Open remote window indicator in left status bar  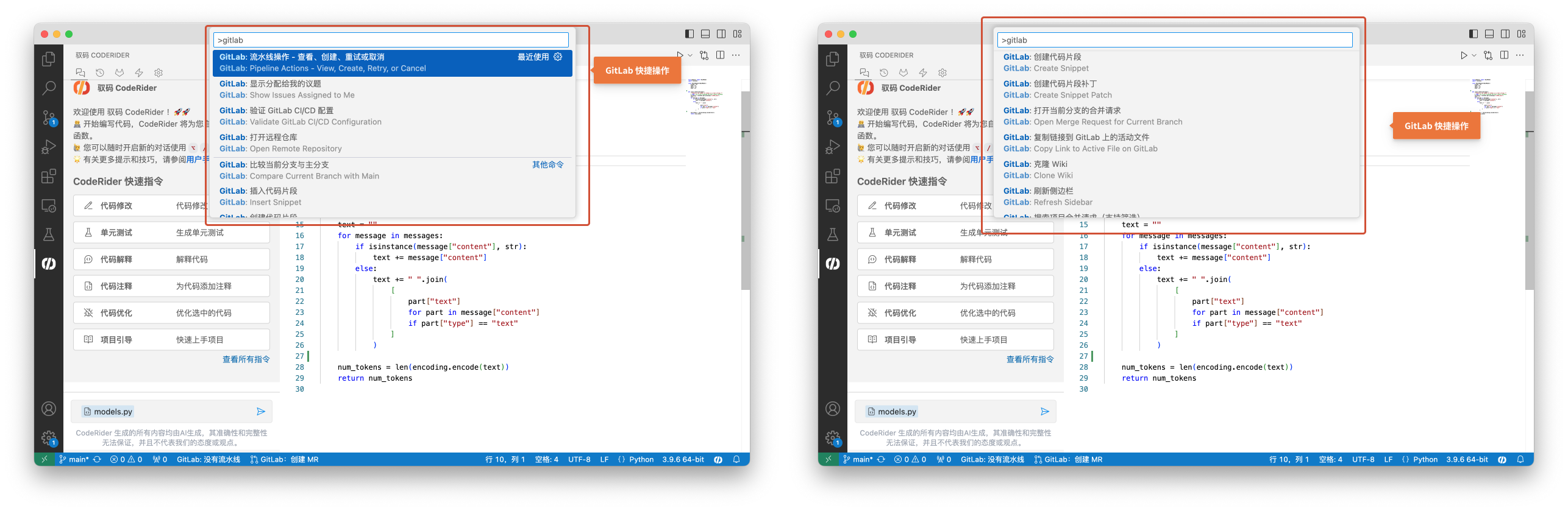pyautogui.click(x=44, y=460)
